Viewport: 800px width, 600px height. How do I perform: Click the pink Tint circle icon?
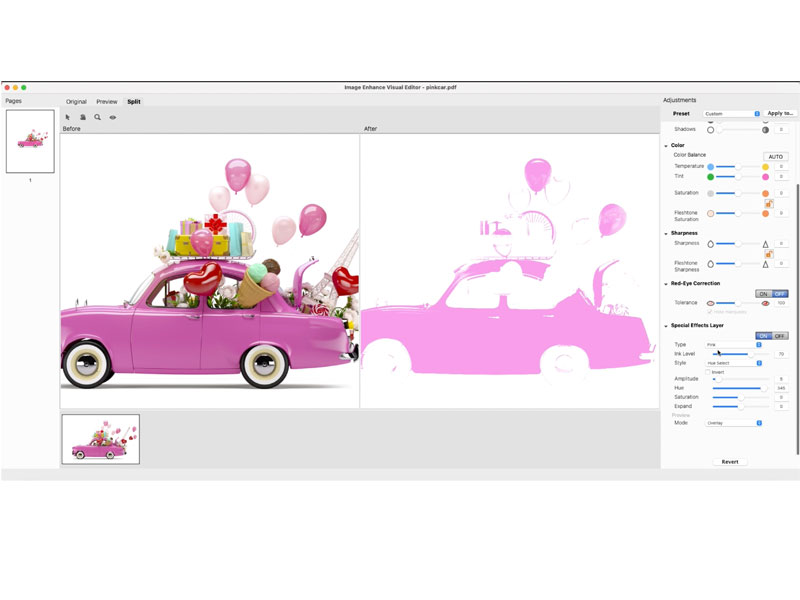(x=765, y=176)
